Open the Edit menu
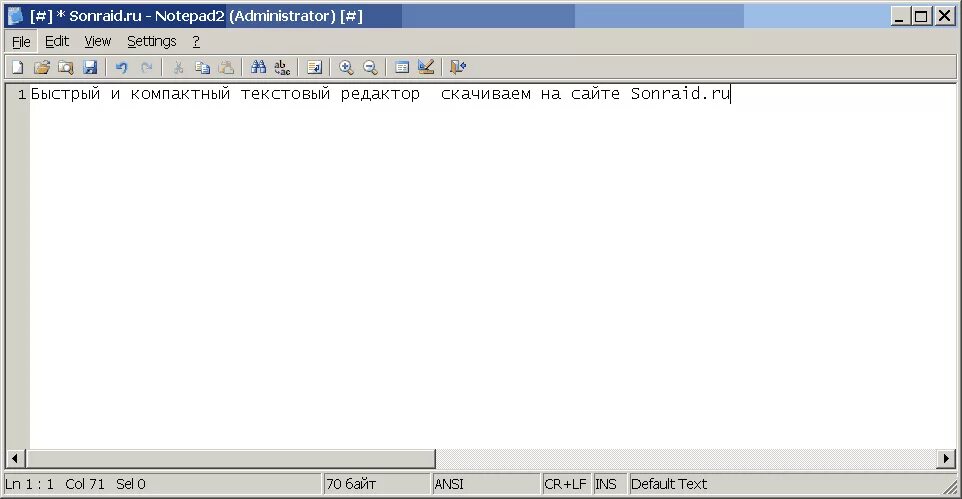962x499 pixels. 57,41
